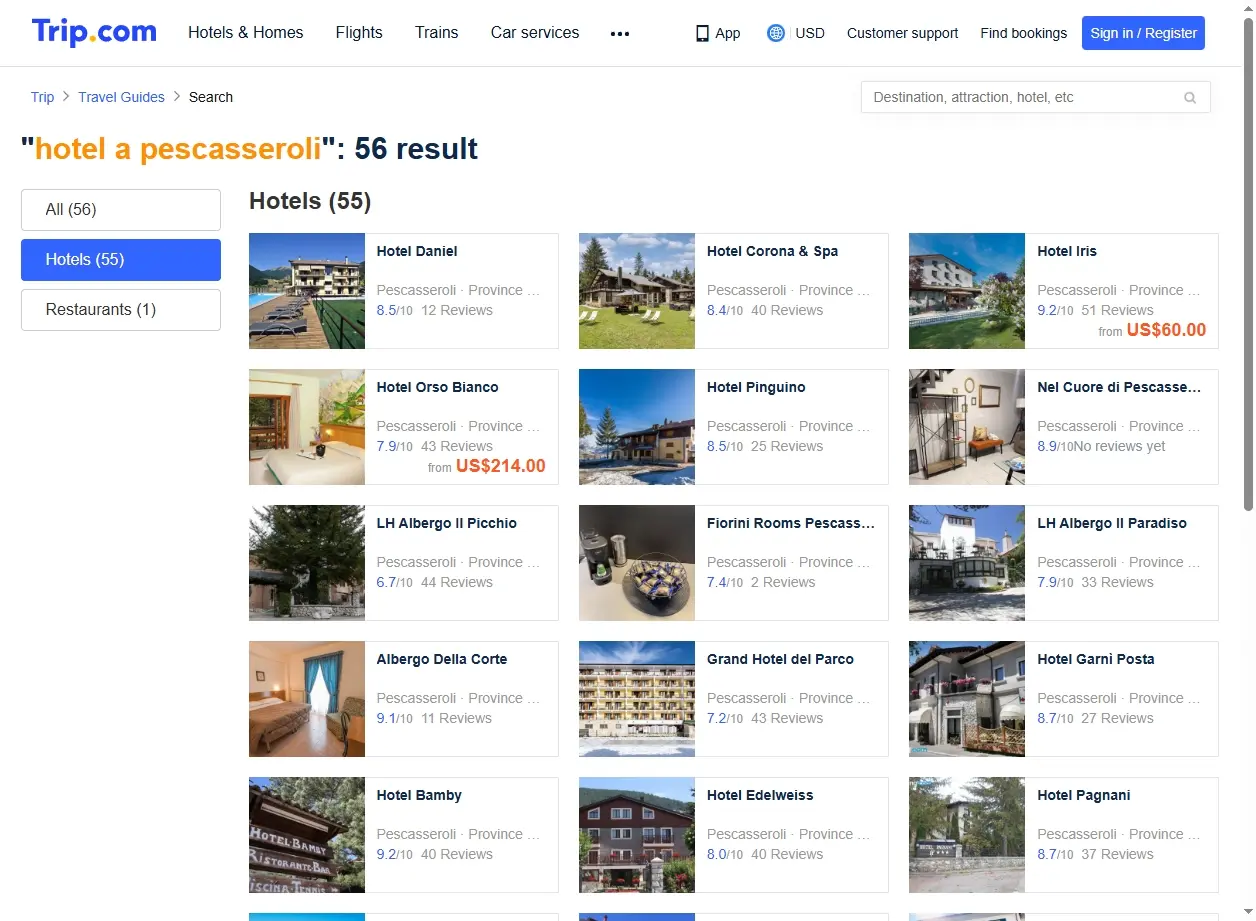Screen dimensions: 1256x921
Task: Focus the destination search field
Action: click(x=1035, y=97)
